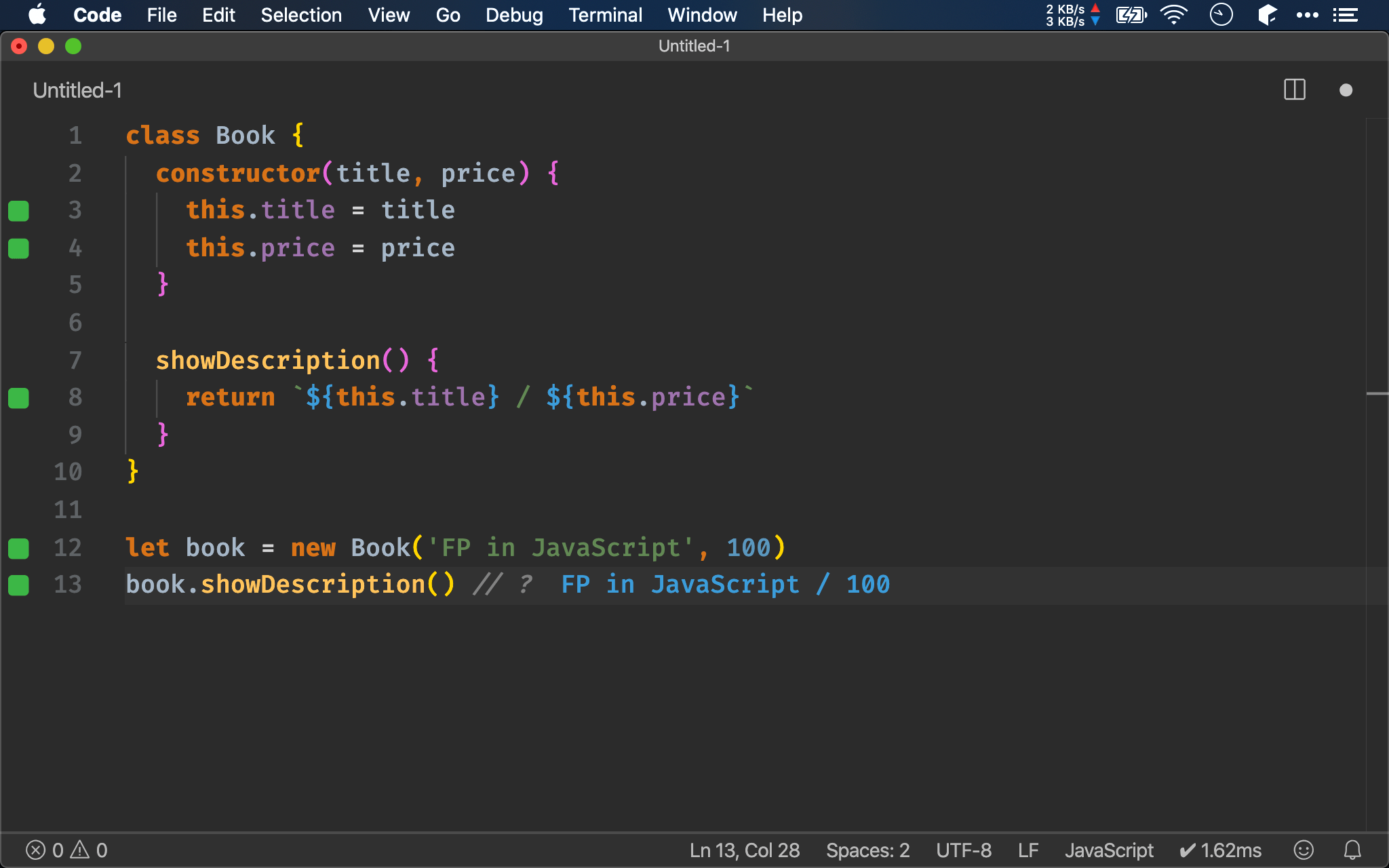
Task: Click the minimap scrollbar at right edge
Action: (x=1377, y=393)
